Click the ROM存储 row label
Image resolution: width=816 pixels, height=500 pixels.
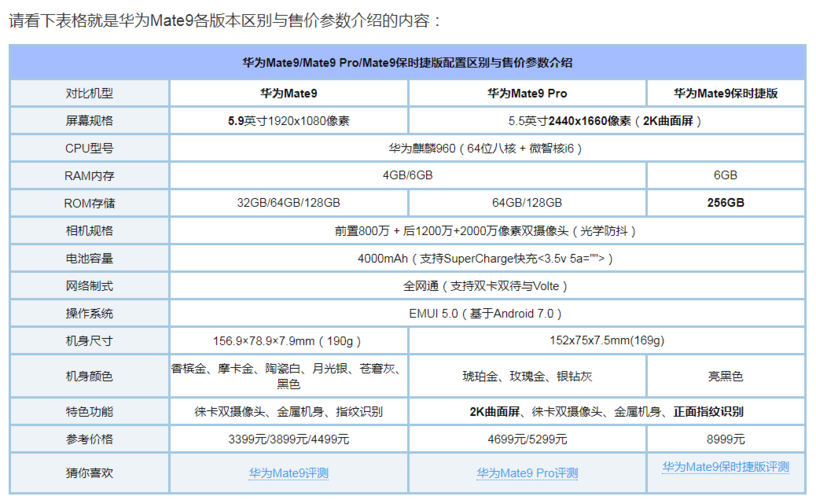[90, 203]
